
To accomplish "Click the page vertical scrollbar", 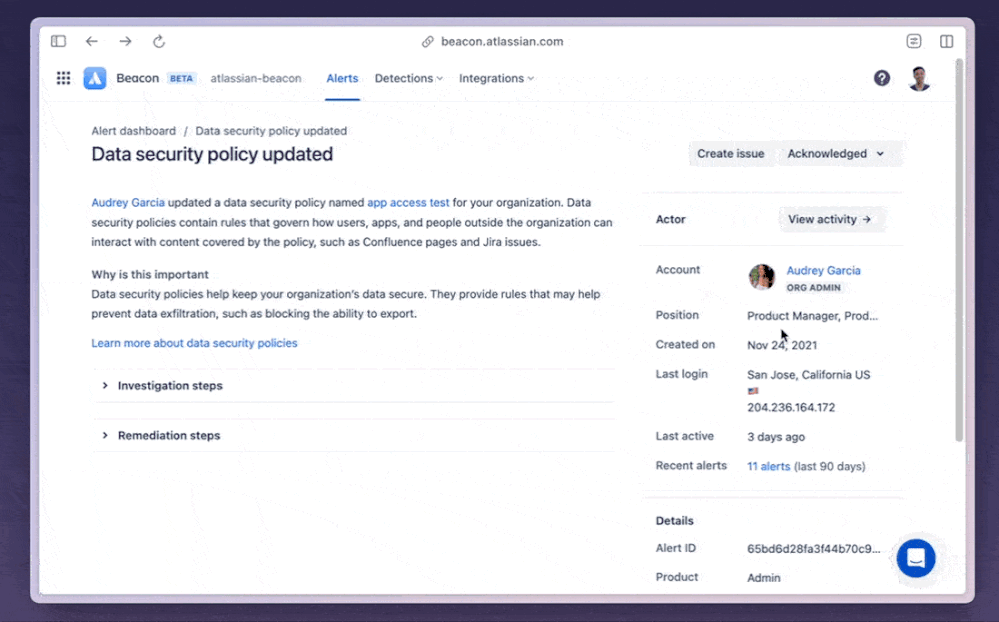I will 959,250.
